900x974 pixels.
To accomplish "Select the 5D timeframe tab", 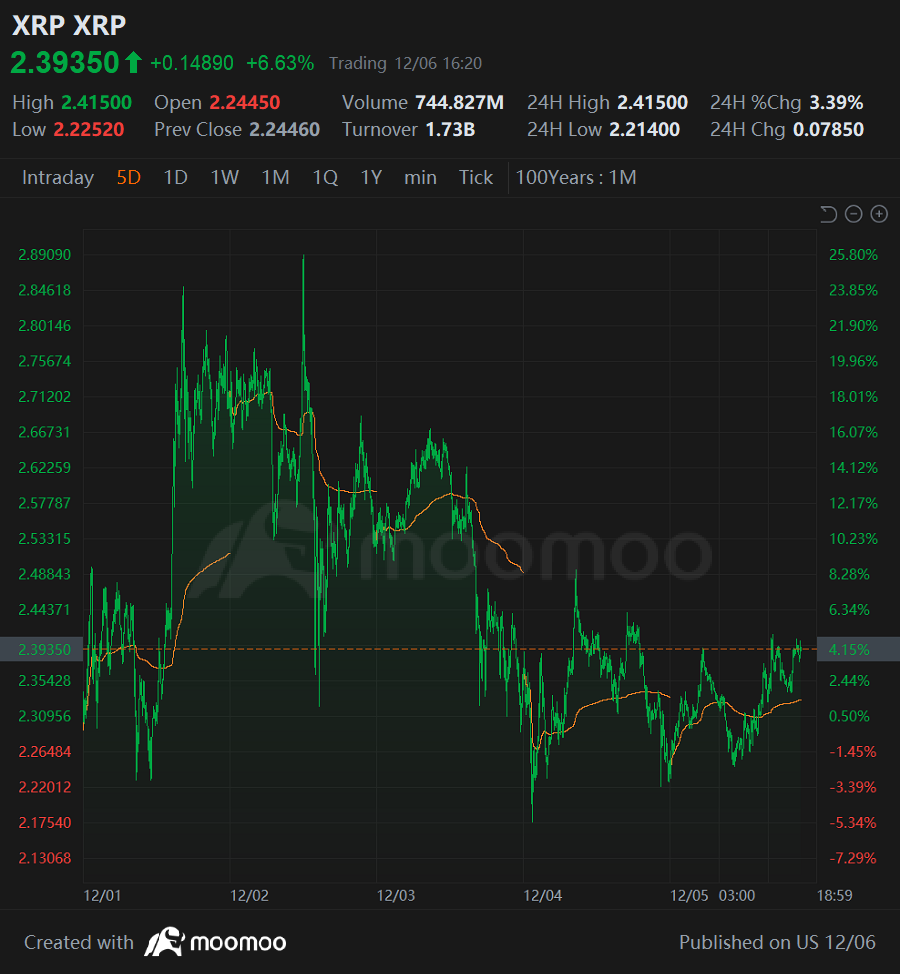I will tap(129, 178).
